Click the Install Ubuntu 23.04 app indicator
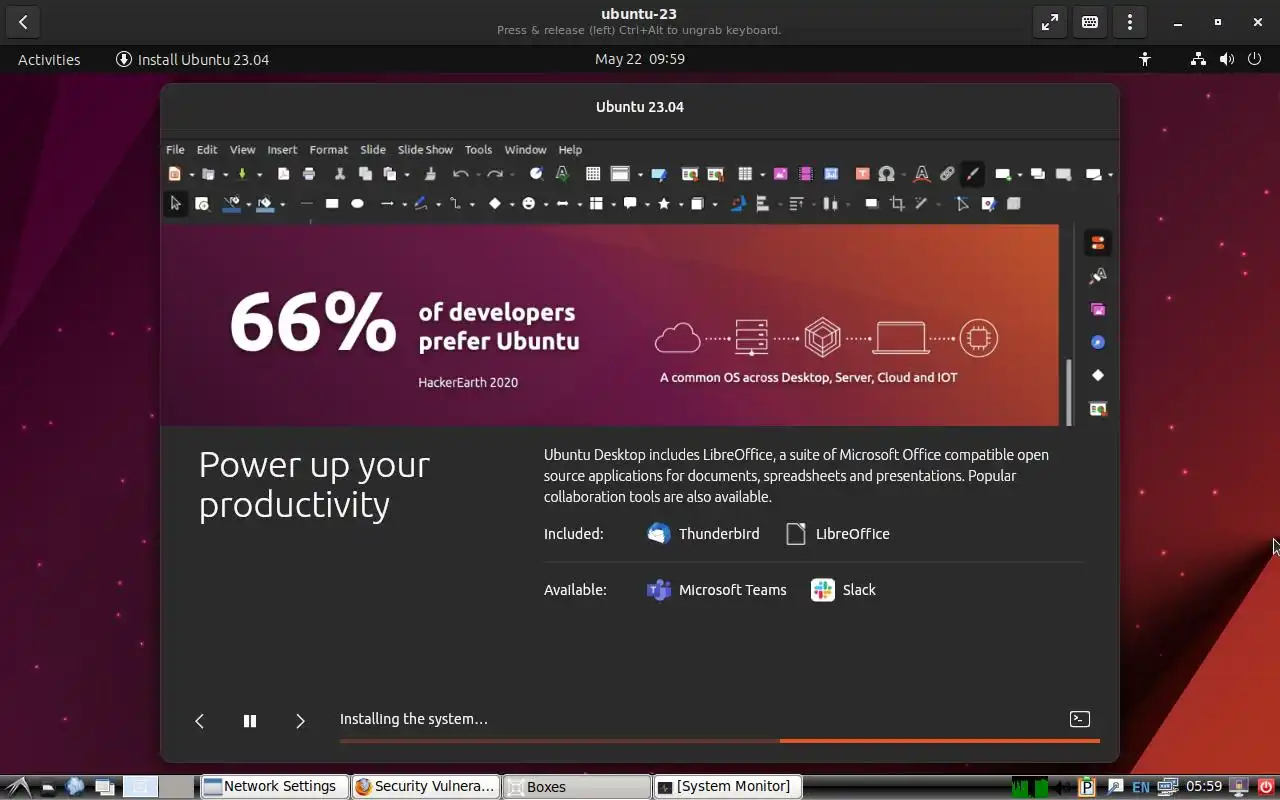This screenshot has width=1280, height=800. [193, 59]
